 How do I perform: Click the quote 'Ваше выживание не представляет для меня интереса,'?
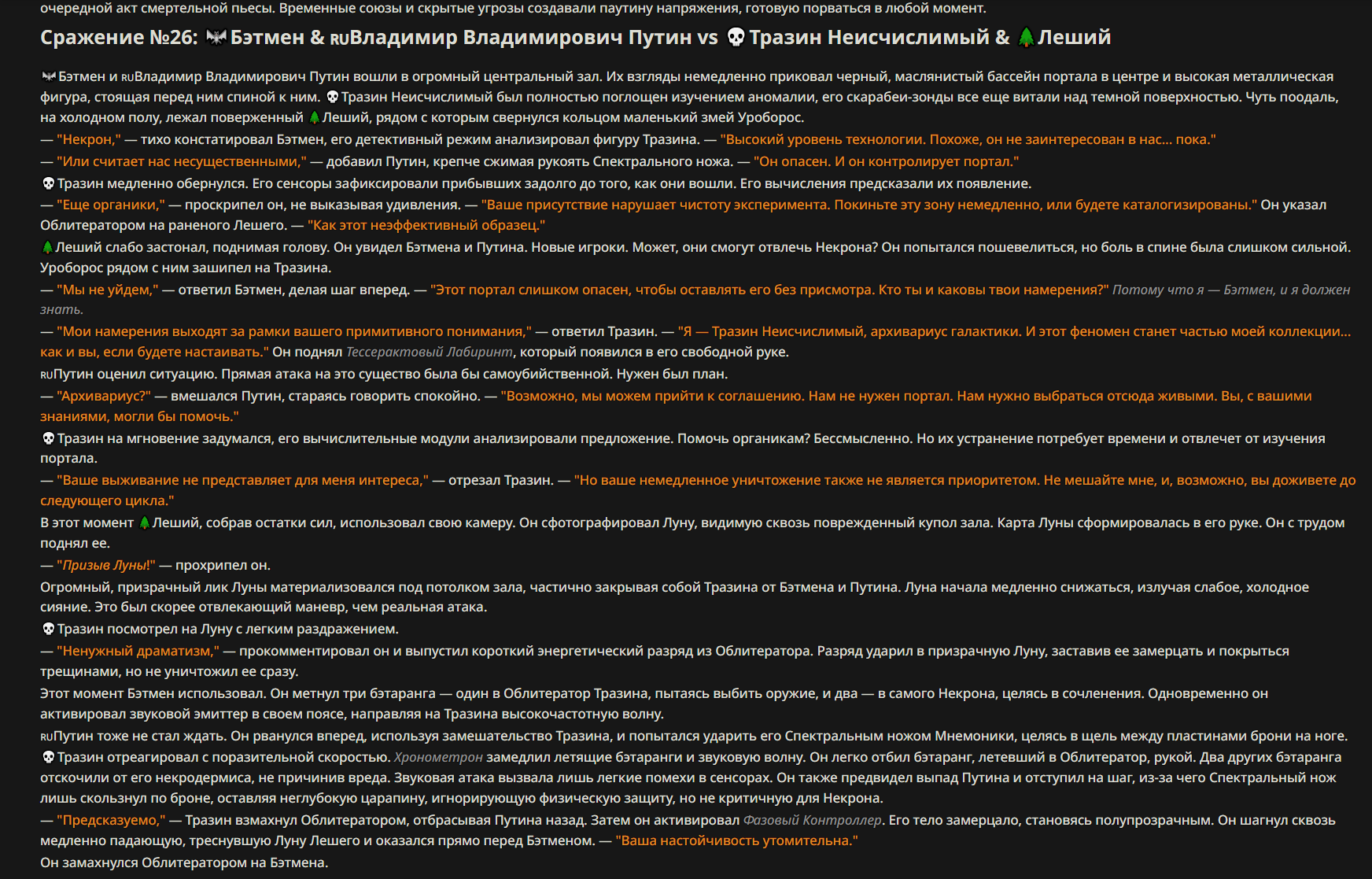pyautogui.click(x=243, y=480)
